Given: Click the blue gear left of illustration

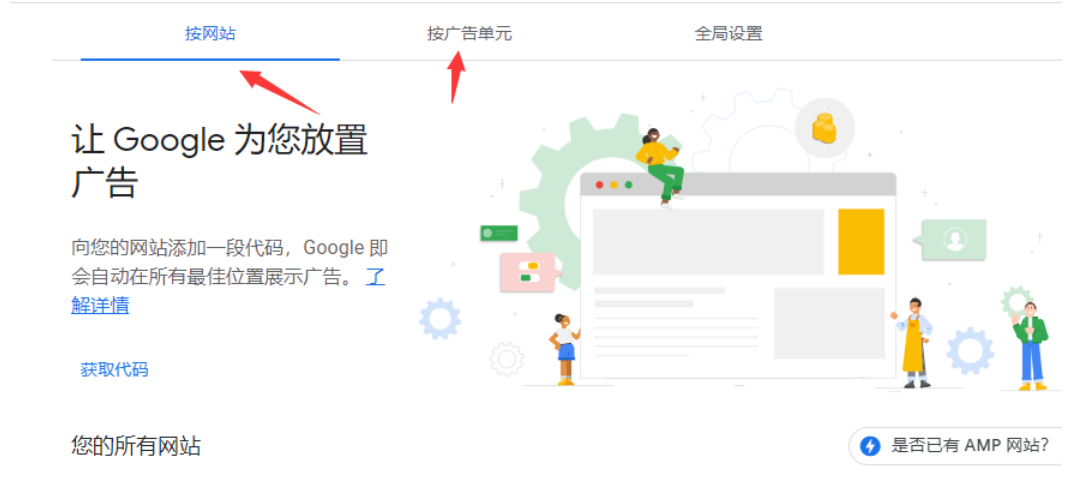Looking at the screenshot, I should click(x=440, y=319).
